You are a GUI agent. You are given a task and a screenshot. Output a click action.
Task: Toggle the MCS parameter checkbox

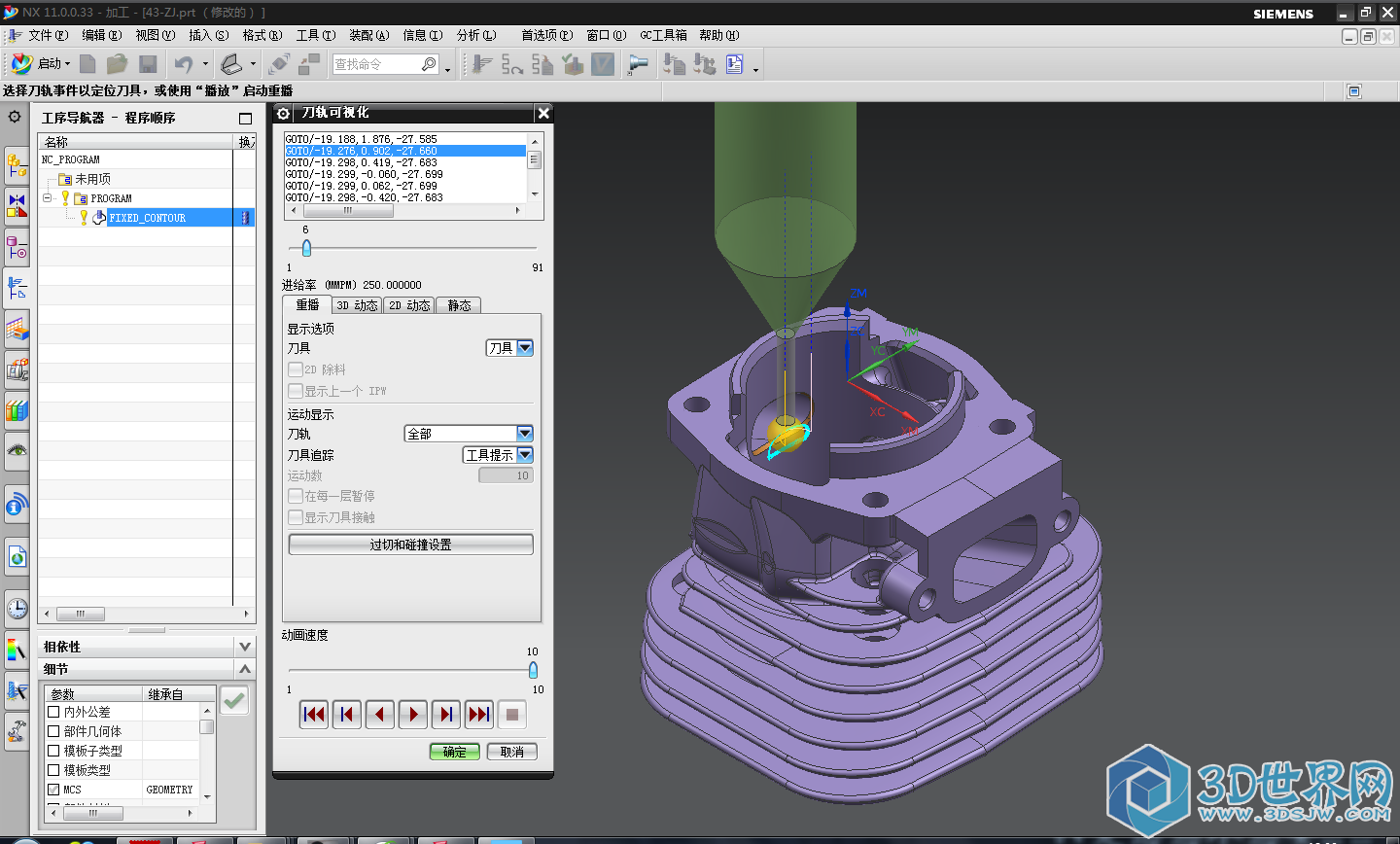[54, 790]
